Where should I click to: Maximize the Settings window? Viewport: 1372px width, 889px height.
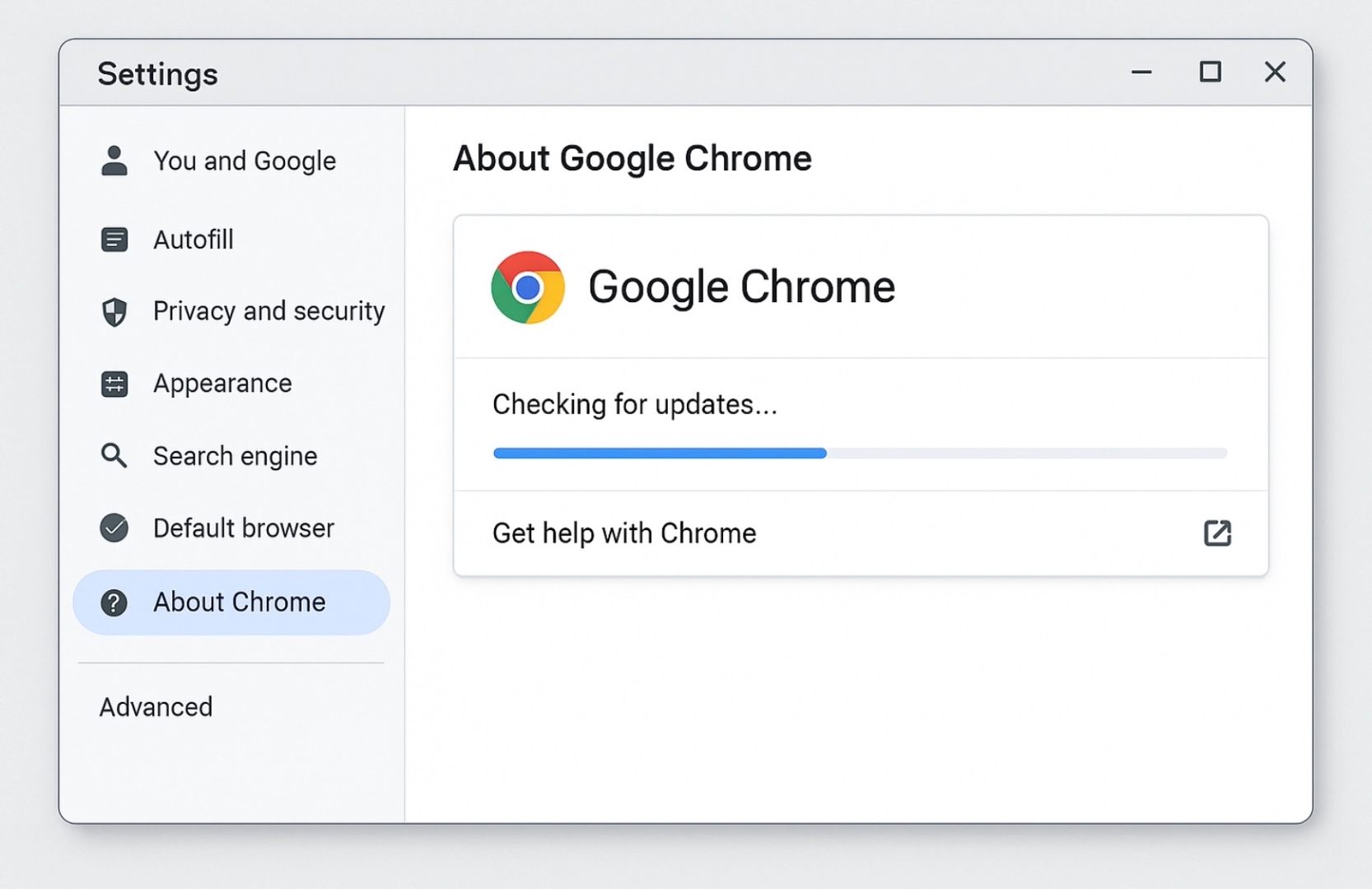coord(1210,72)
